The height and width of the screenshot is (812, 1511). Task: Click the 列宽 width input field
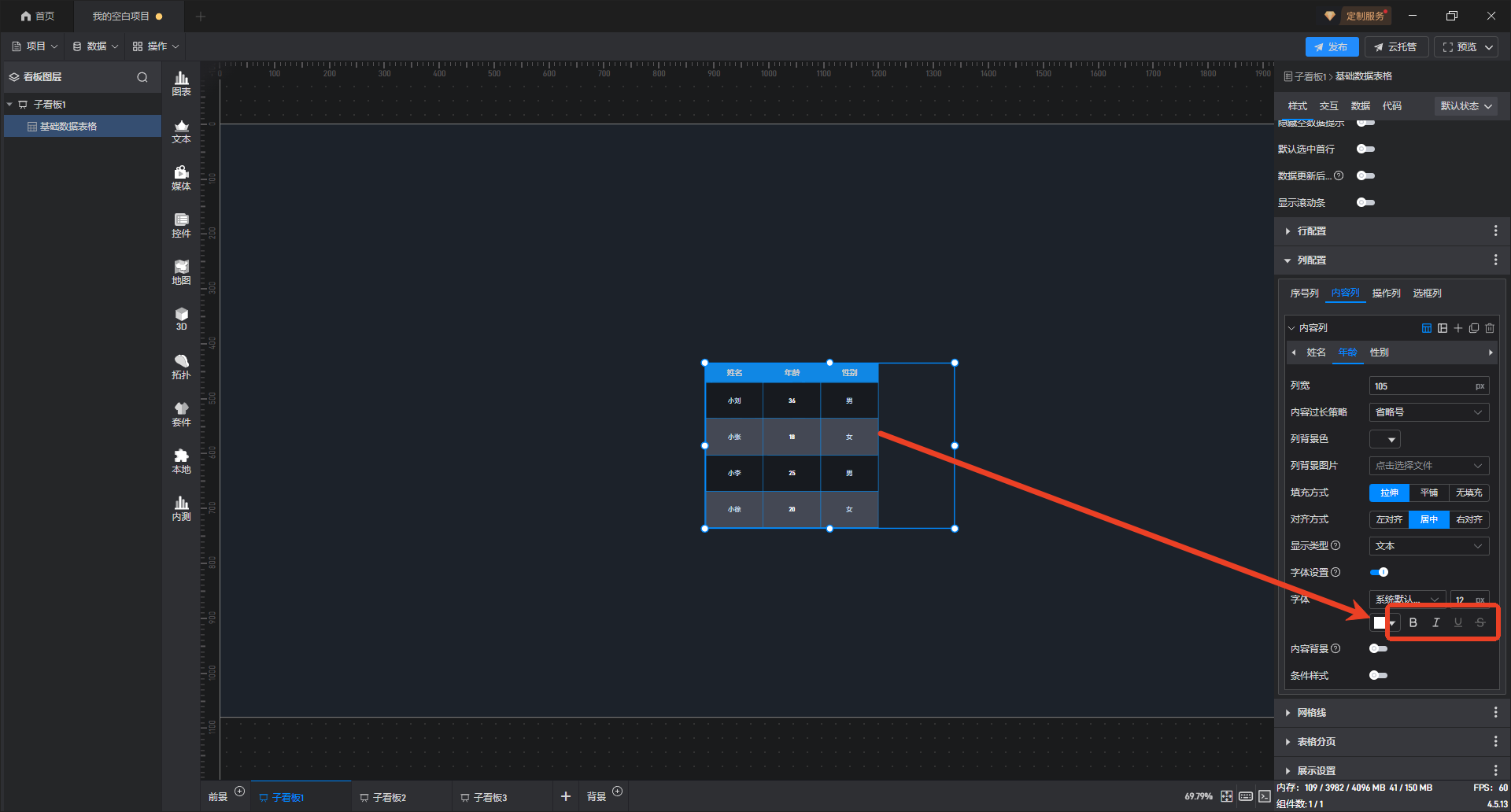point(1421,386)
